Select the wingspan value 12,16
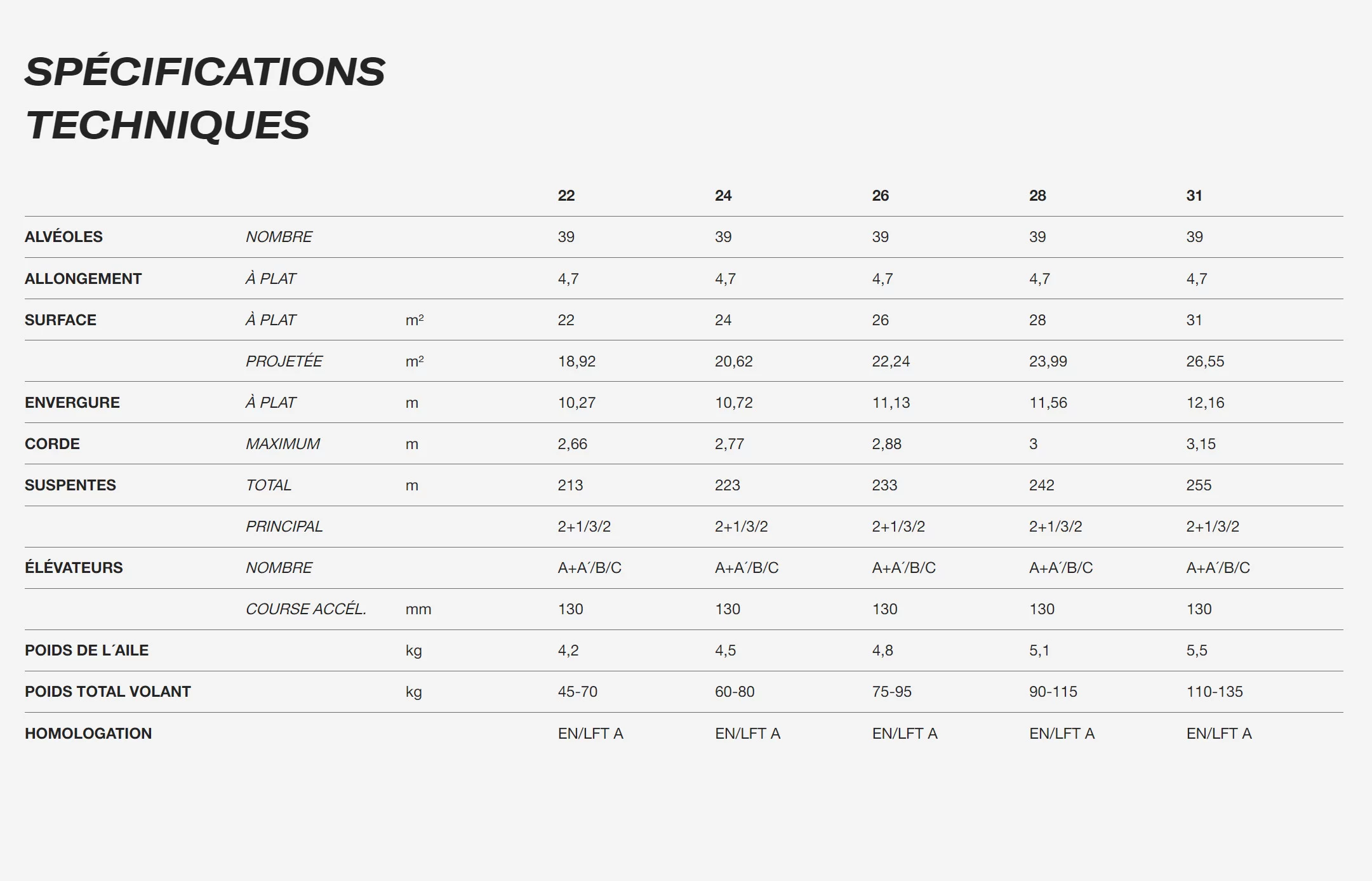Viewport: 1372px width, 881px height. click(x=1205, y=403)
